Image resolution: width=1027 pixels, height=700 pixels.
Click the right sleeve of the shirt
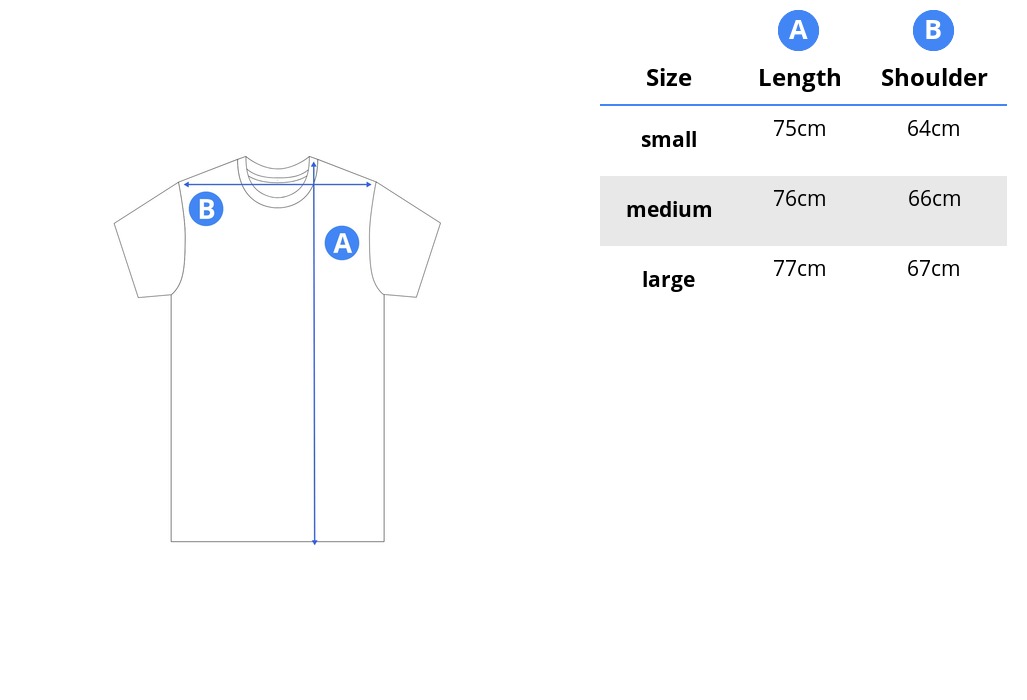coord(405,241)
